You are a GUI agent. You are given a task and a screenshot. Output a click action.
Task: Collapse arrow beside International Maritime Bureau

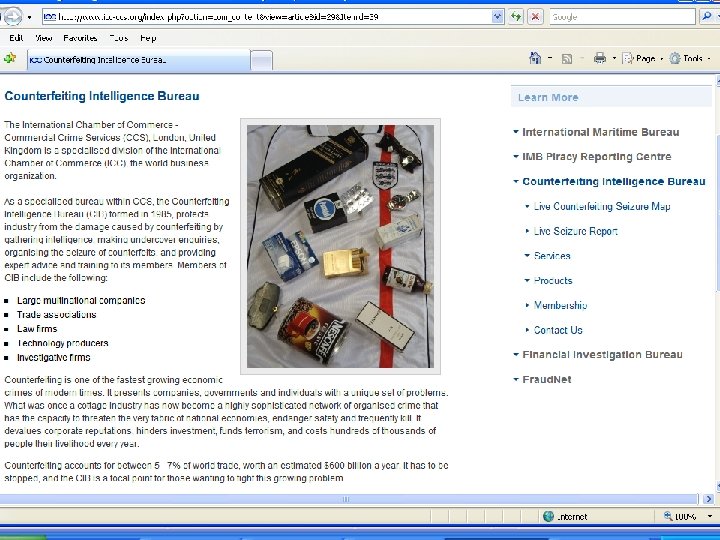click(x=516, y=132)
